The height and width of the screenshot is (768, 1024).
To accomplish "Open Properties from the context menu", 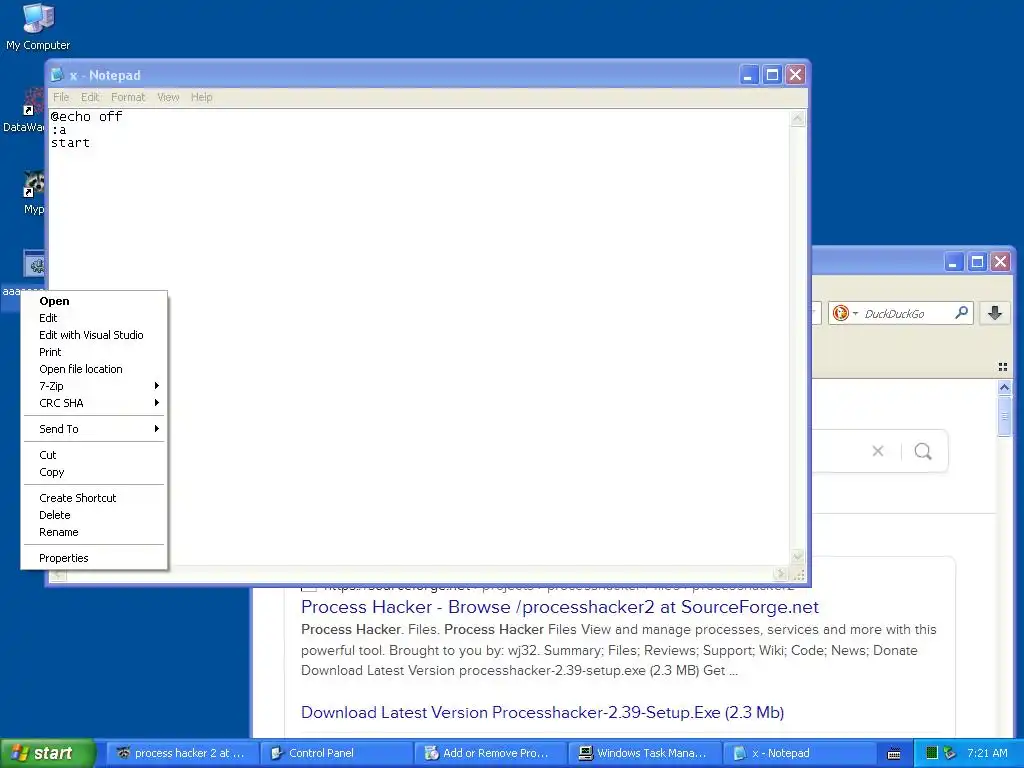I will pyautogui.click(x=93, y=558).
